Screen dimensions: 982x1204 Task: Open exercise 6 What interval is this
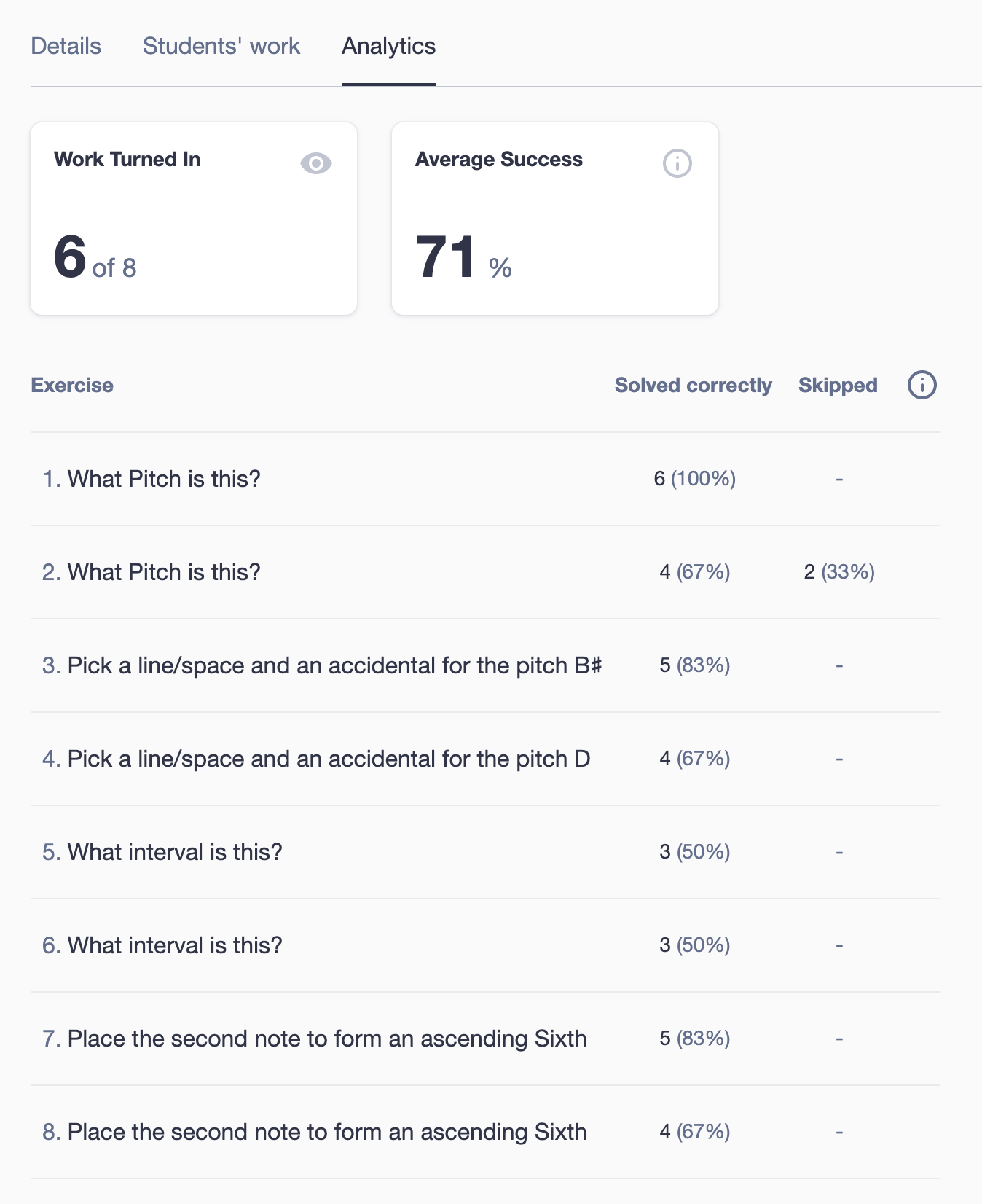click(485, 945)
